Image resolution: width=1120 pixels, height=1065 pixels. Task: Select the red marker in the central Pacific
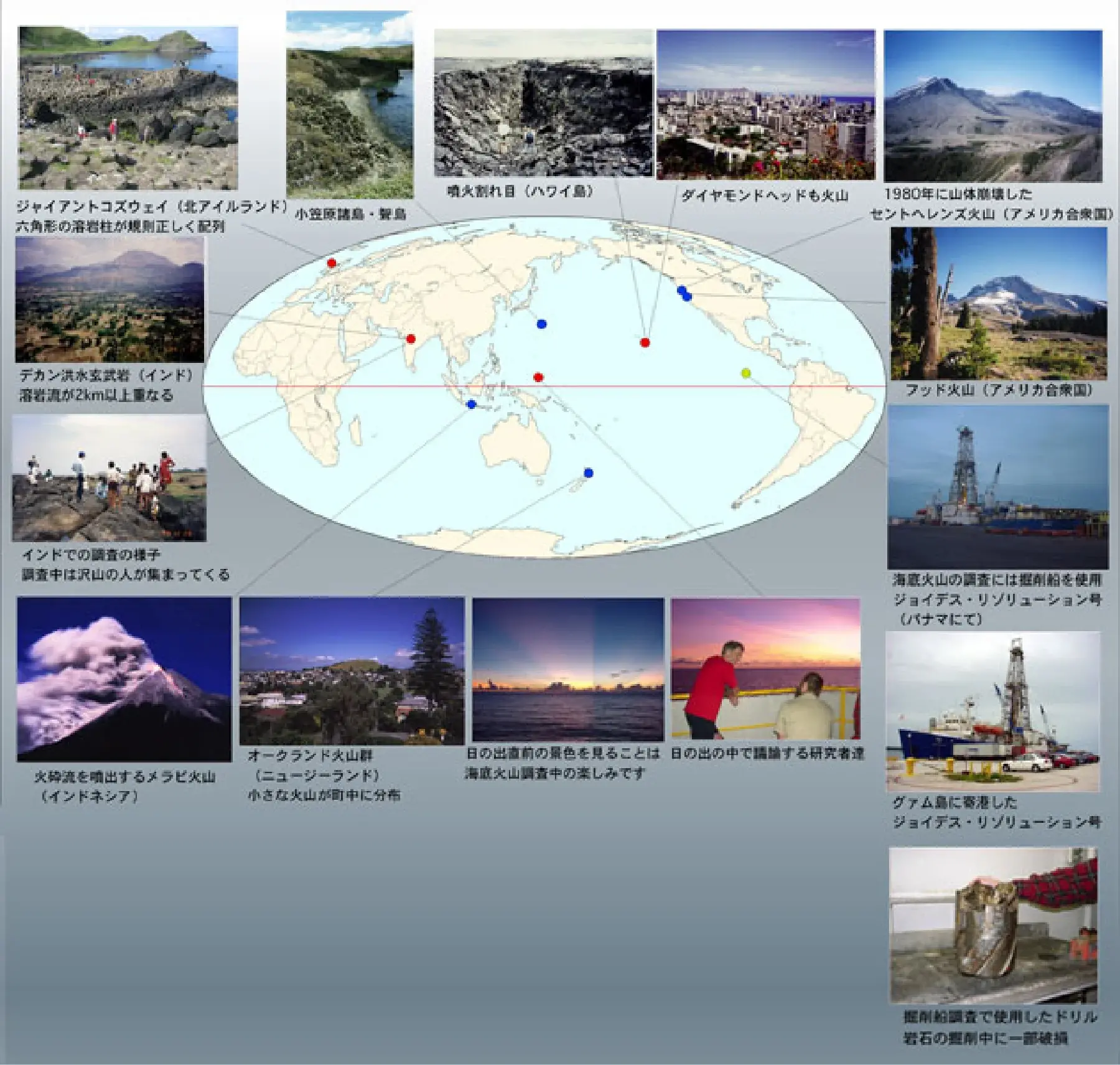tap(644, 342)
